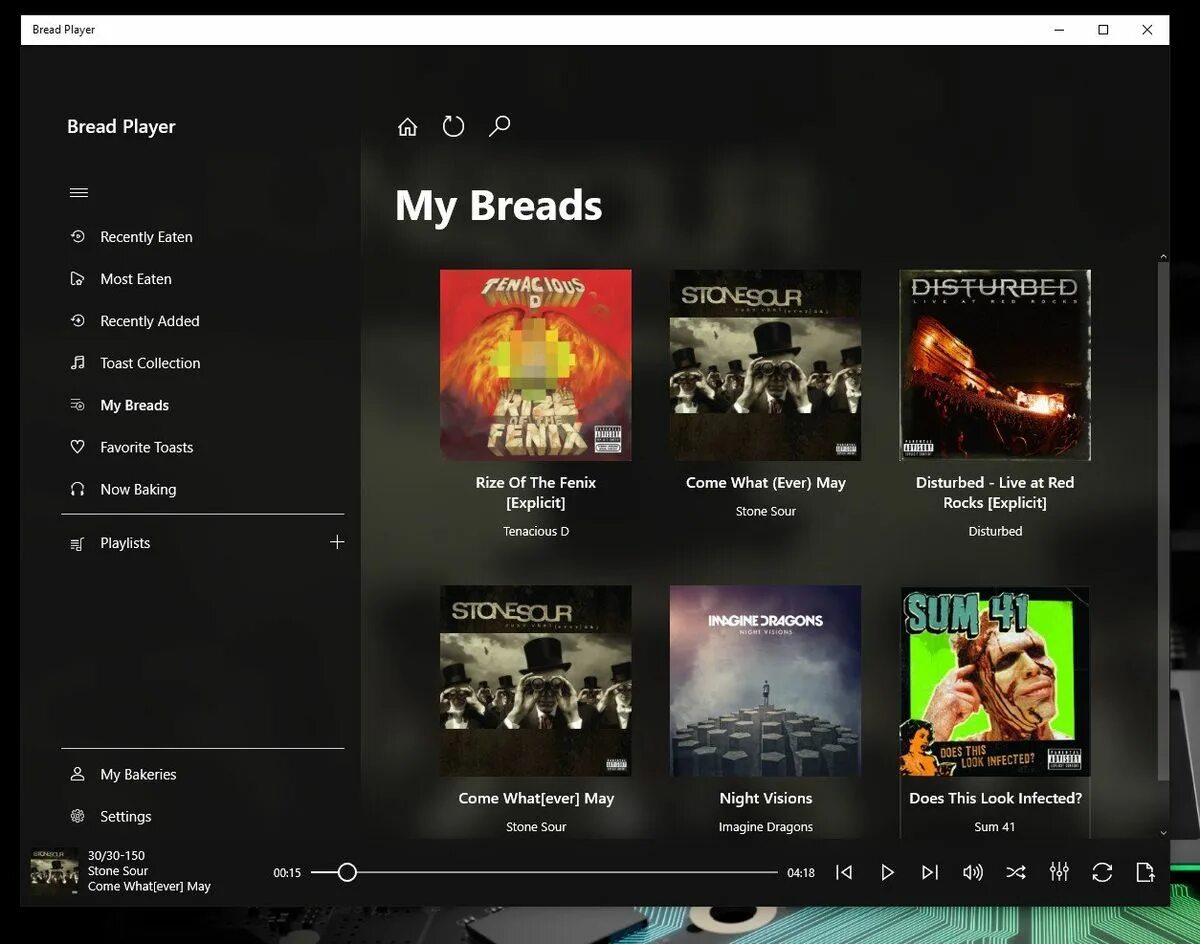This screenshot has height=944, width=1200.
Task: Open the volume speaker control
Action: point(973,872)
